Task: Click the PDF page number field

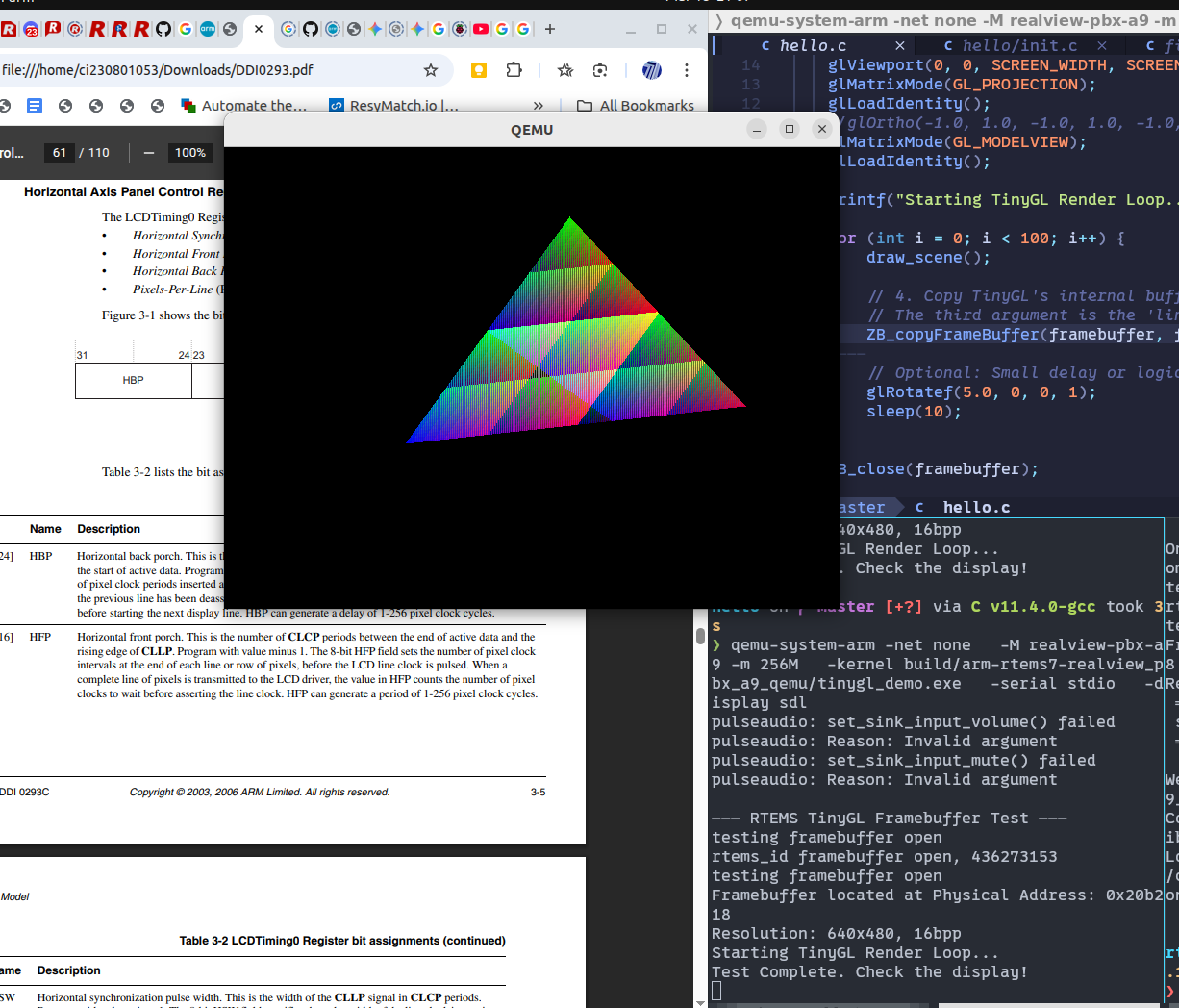Action: [60, 153]
